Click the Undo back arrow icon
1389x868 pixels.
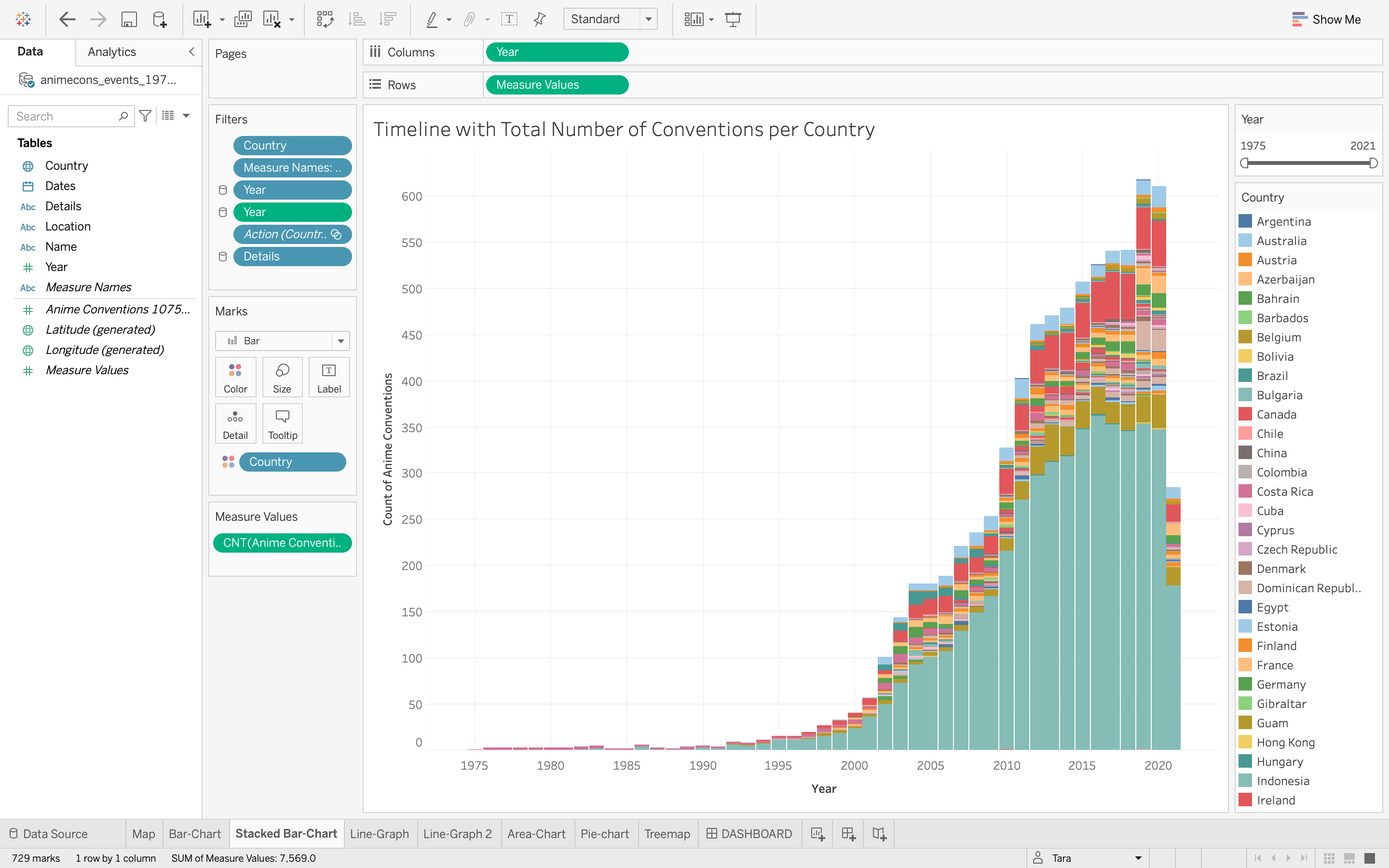[67, 19]
